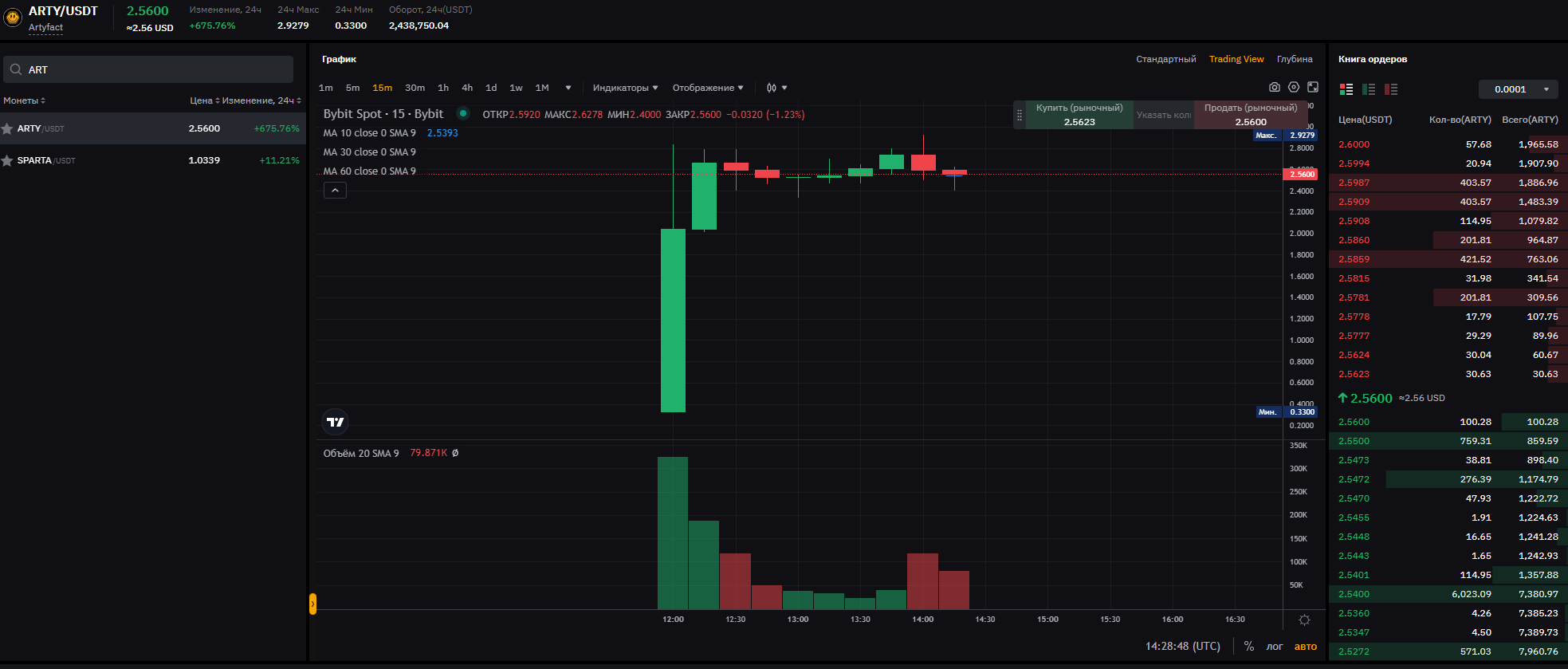This screenshot has width=1568, height=669.
Task: Click the MA 60 close indicator legend
Action: coord(370,171)
